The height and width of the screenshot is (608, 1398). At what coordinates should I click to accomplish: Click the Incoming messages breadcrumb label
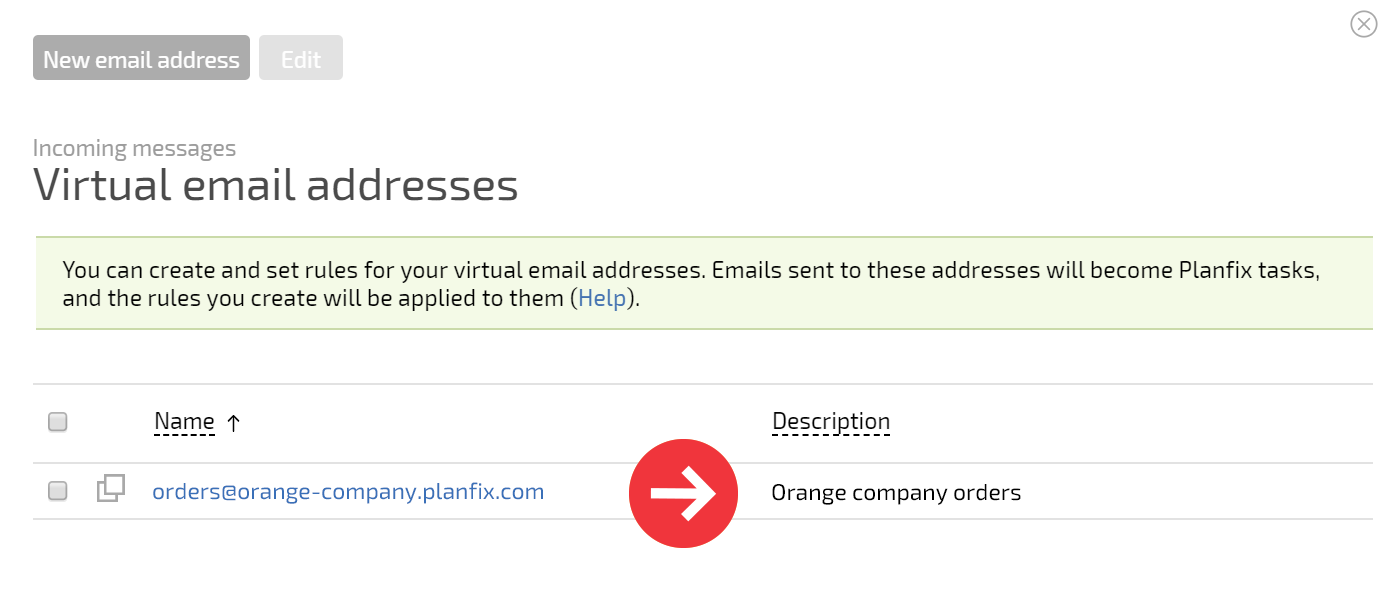pos(134,148)
